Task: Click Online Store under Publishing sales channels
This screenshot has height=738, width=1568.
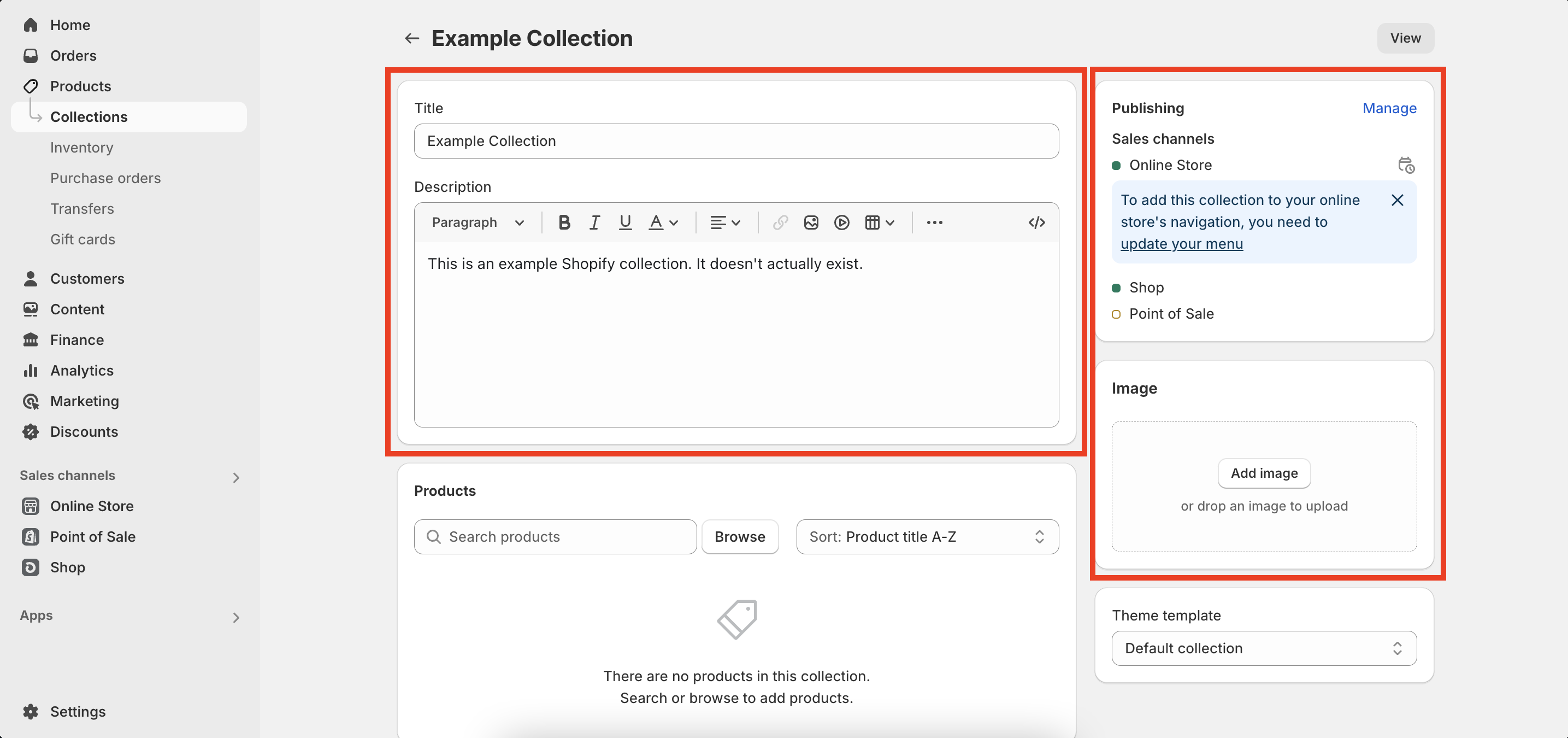Action: (x=1170, y=165)
